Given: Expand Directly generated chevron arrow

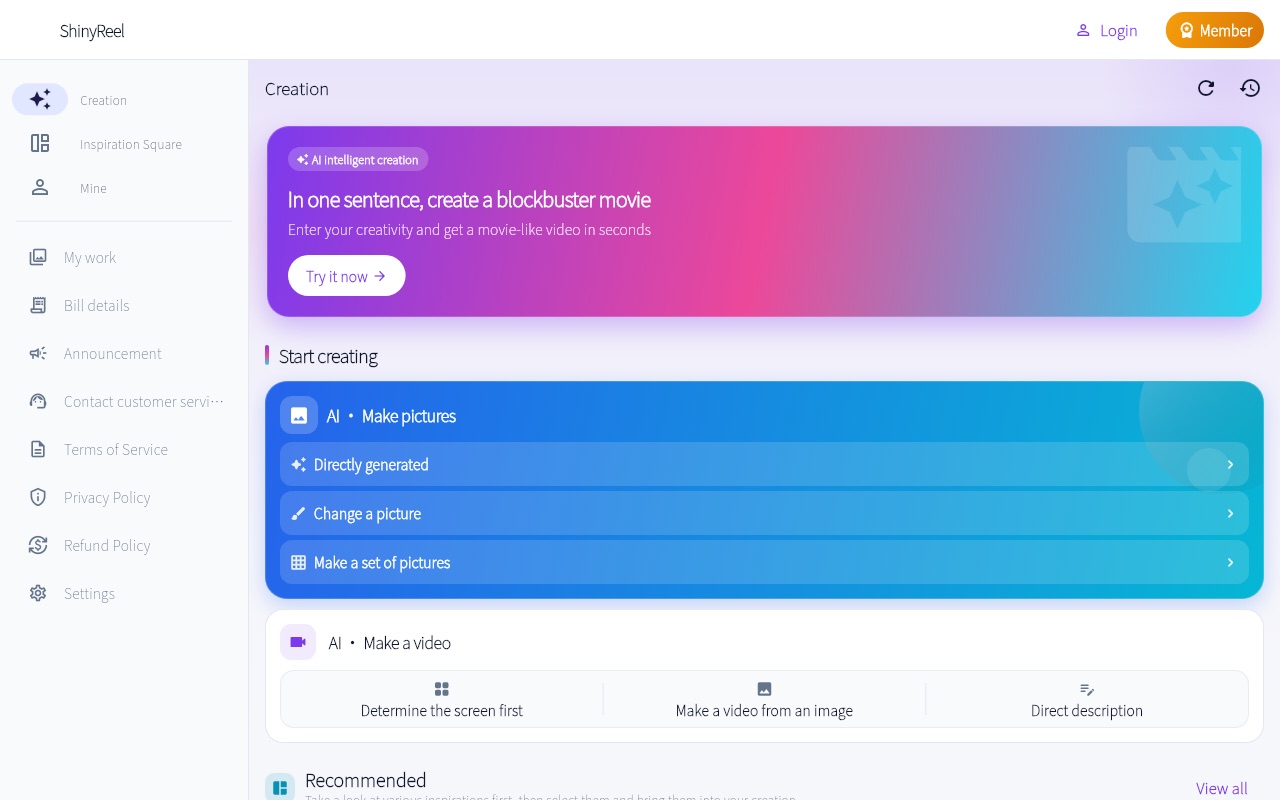Looking at the screenshot, I should click(1230, 464).
